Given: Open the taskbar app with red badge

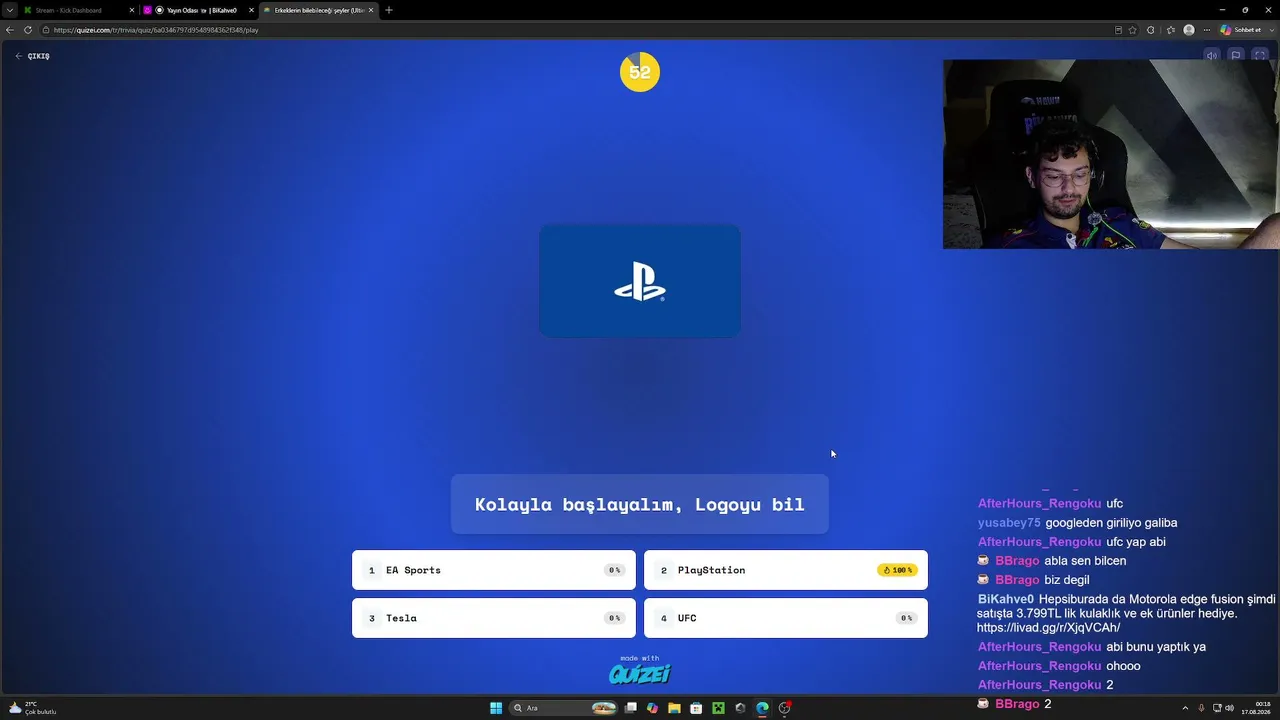Looking at the screenshot, I should pyautogui.click(x=785, y=708).
